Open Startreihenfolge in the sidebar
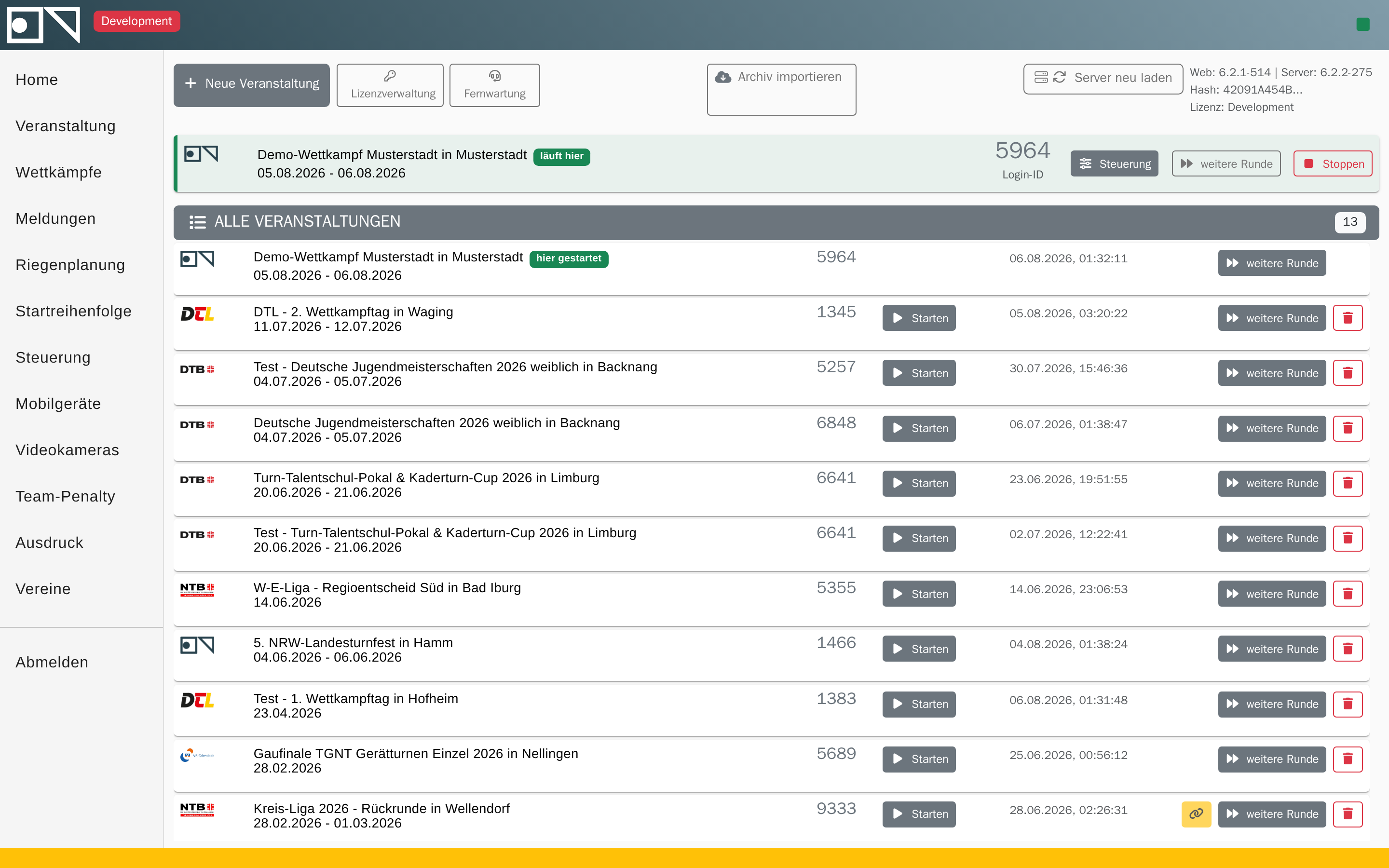1389x868 pixels. pyautogui.click(x=73, y=311)
